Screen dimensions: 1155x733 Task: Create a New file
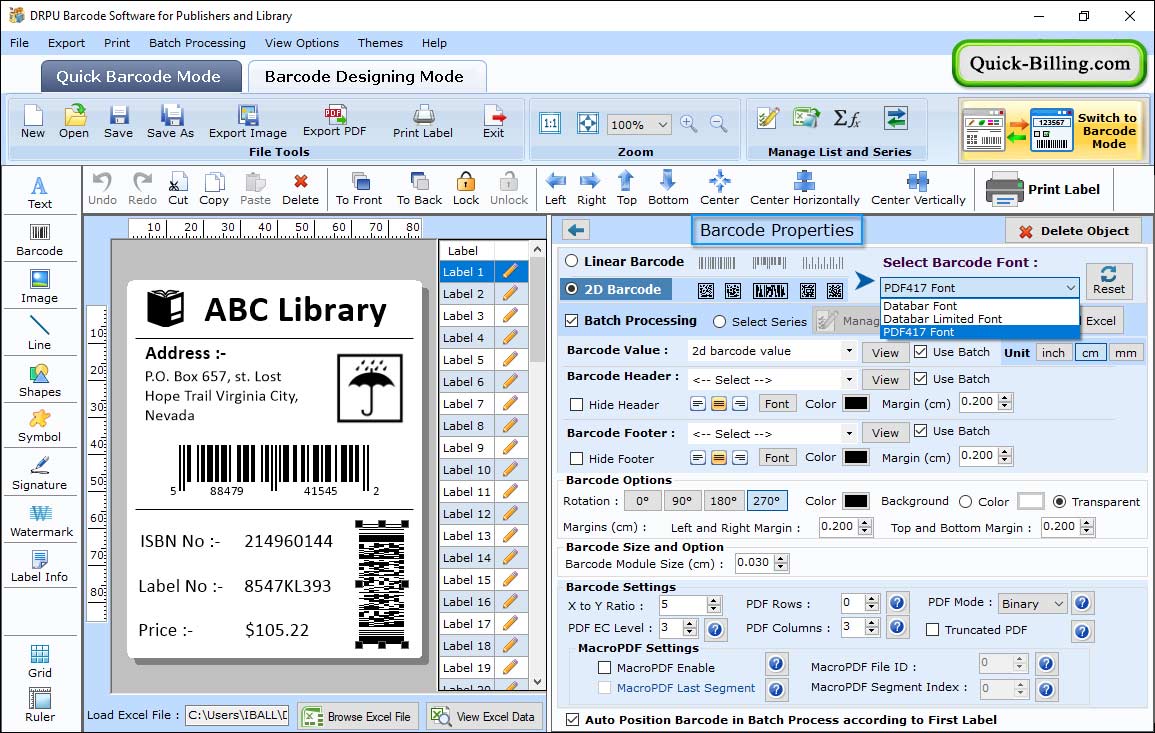point(33,122)
